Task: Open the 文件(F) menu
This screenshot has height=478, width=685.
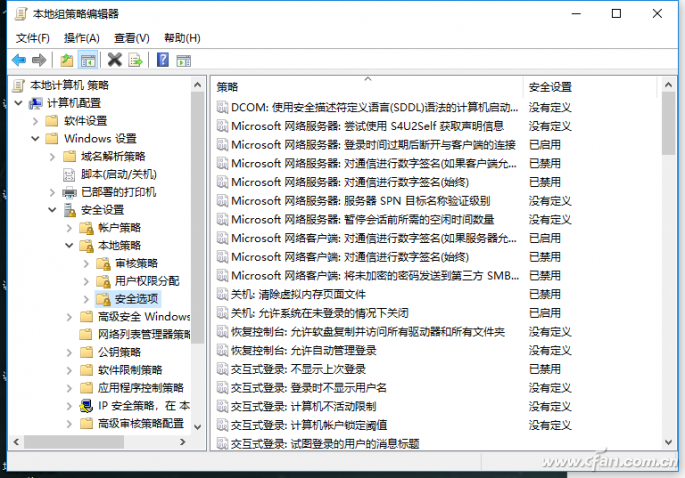Action: [33, 38]
